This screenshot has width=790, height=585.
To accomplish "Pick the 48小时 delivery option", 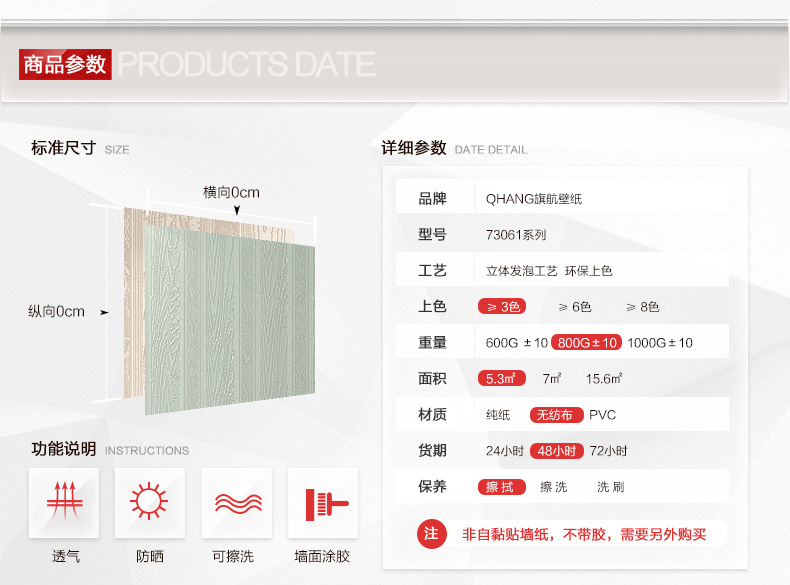I will coord(556,450).
